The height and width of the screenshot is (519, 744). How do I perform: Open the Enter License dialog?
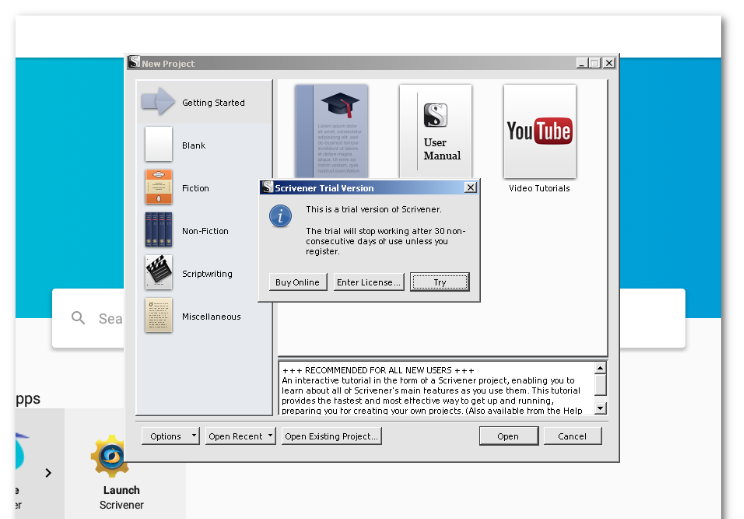[369, 282]
